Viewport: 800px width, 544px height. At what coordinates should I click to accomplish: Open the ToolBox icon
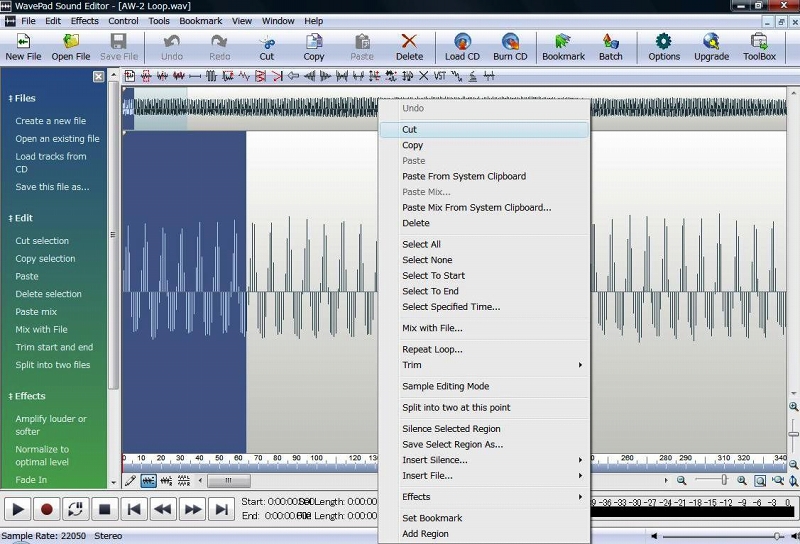pyautogui.click(x=759, y=41)
